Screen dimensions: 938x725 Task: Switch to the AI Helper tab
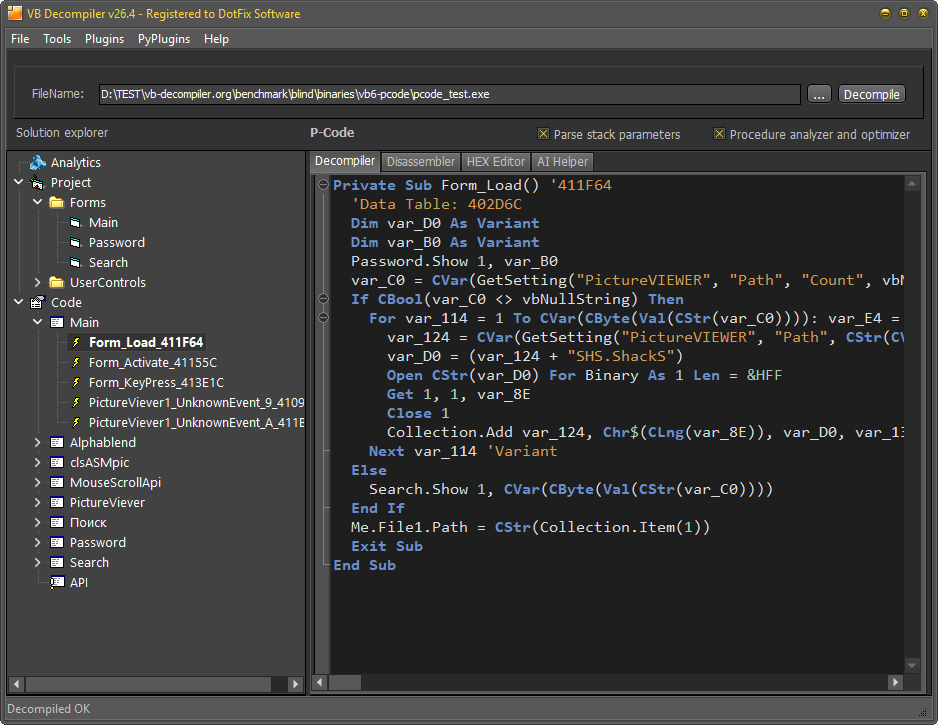pos(562,162)
